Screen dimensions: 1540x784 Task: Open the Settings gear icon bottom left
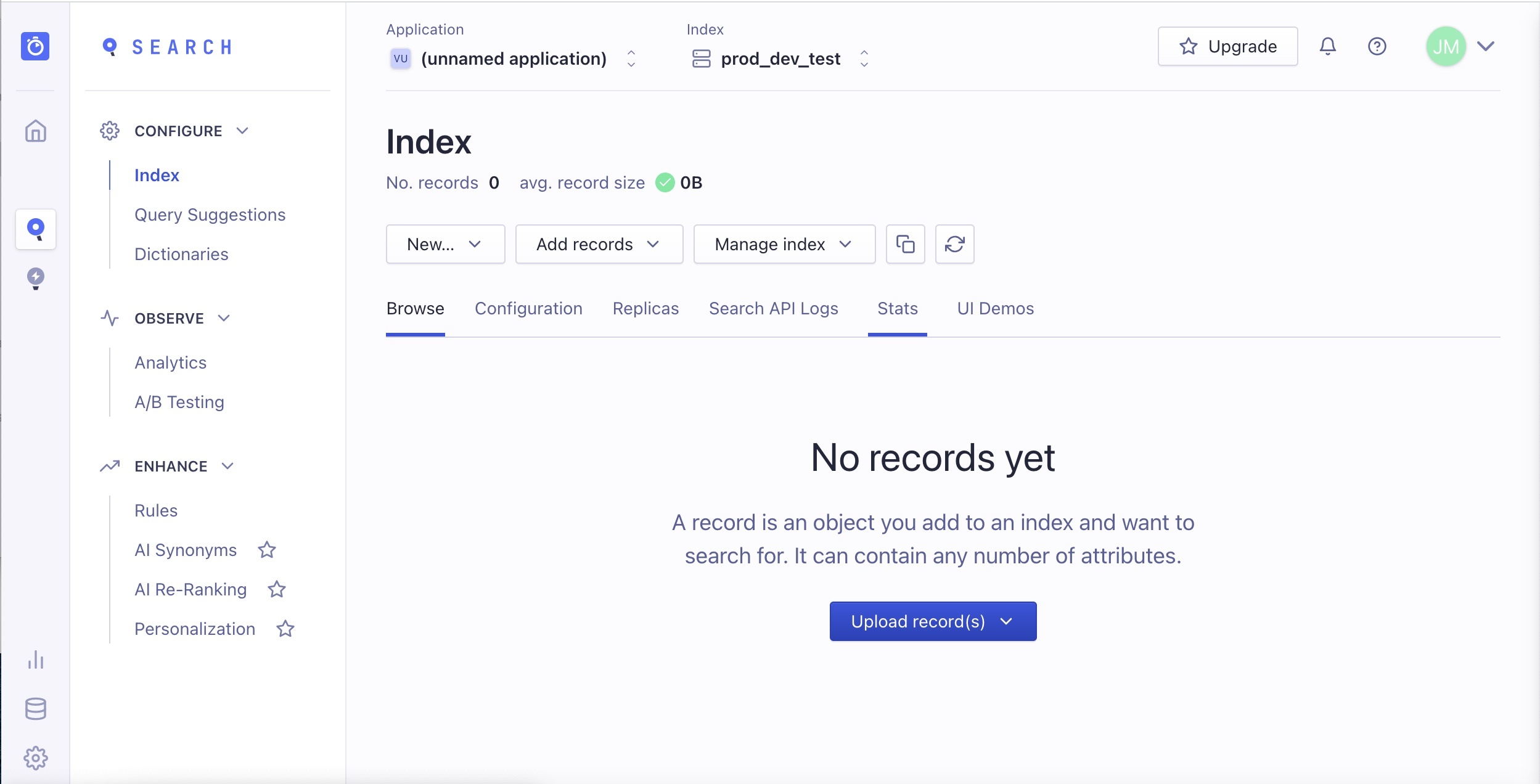[35, 757]
